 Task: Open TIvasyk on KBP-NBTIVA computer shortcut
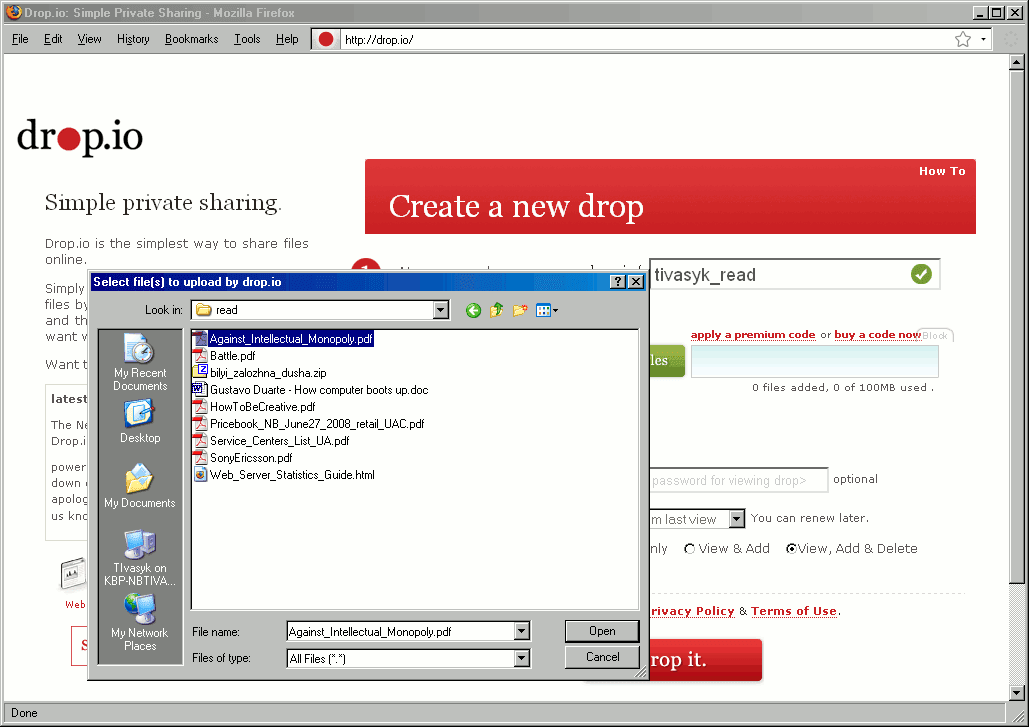coord(140,558)
